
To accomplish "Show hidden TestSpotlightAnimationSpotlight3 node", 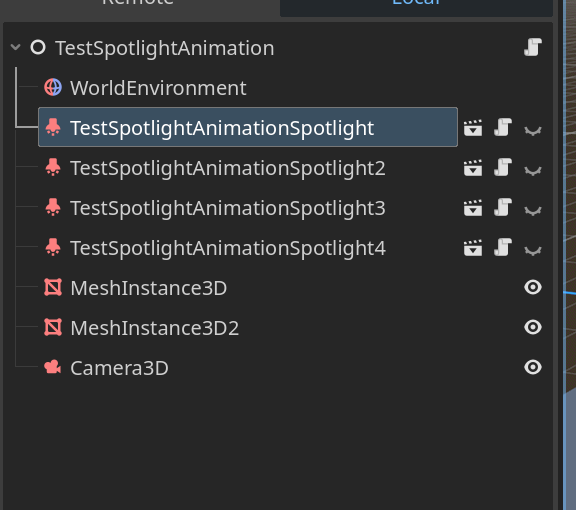I will click(533, 211).
